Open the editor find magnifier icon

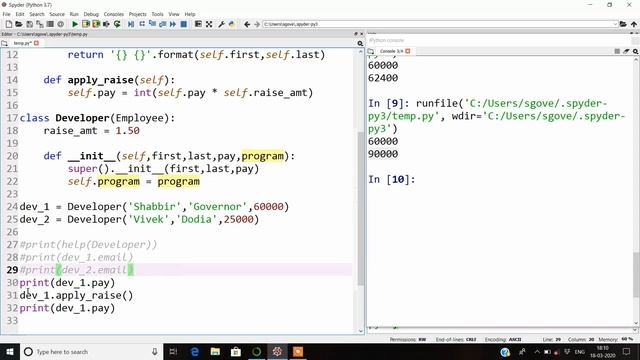[x=360, y=43]
